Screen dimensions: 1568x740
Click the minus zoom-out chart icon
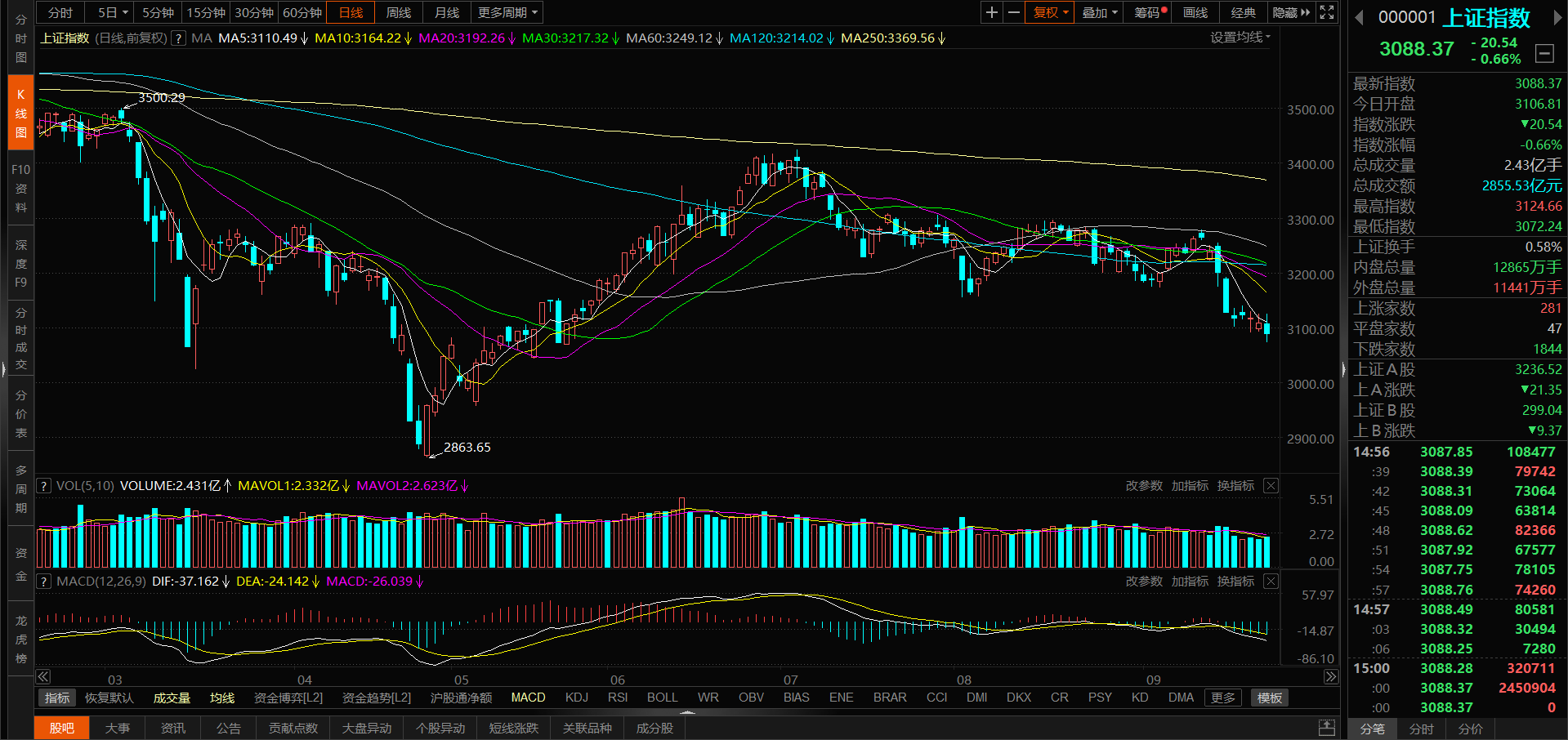1014,12
